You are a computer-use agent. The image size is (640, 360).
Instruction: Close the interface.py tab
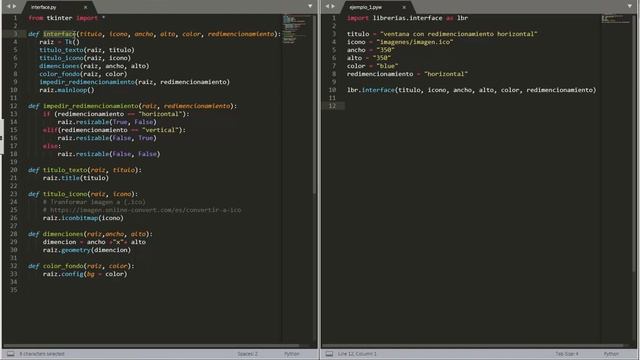[85, 7]
